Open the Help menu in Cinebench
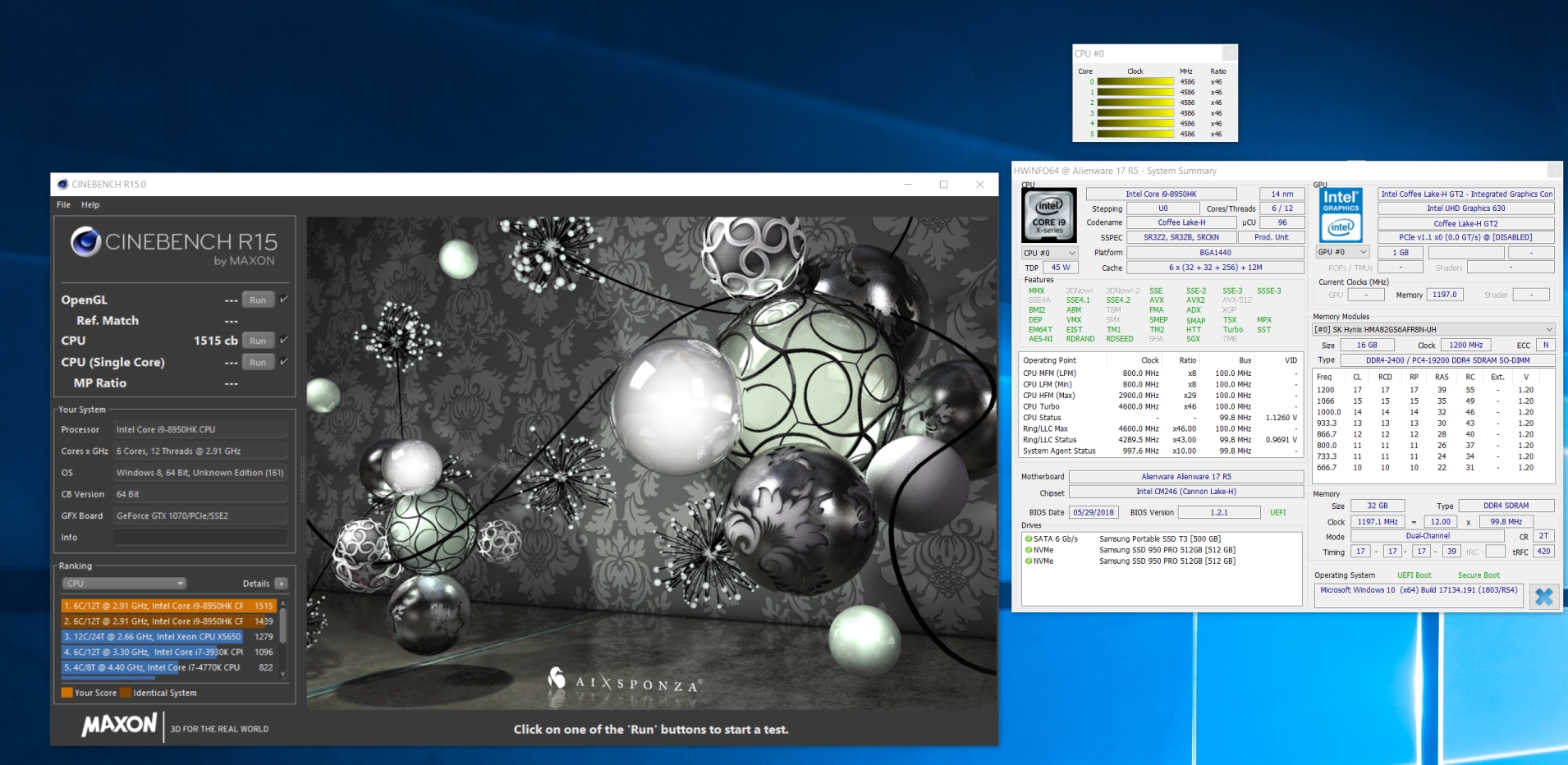Image resolution: width=1568 pixels, height=765 pixels. coord(90,205)
